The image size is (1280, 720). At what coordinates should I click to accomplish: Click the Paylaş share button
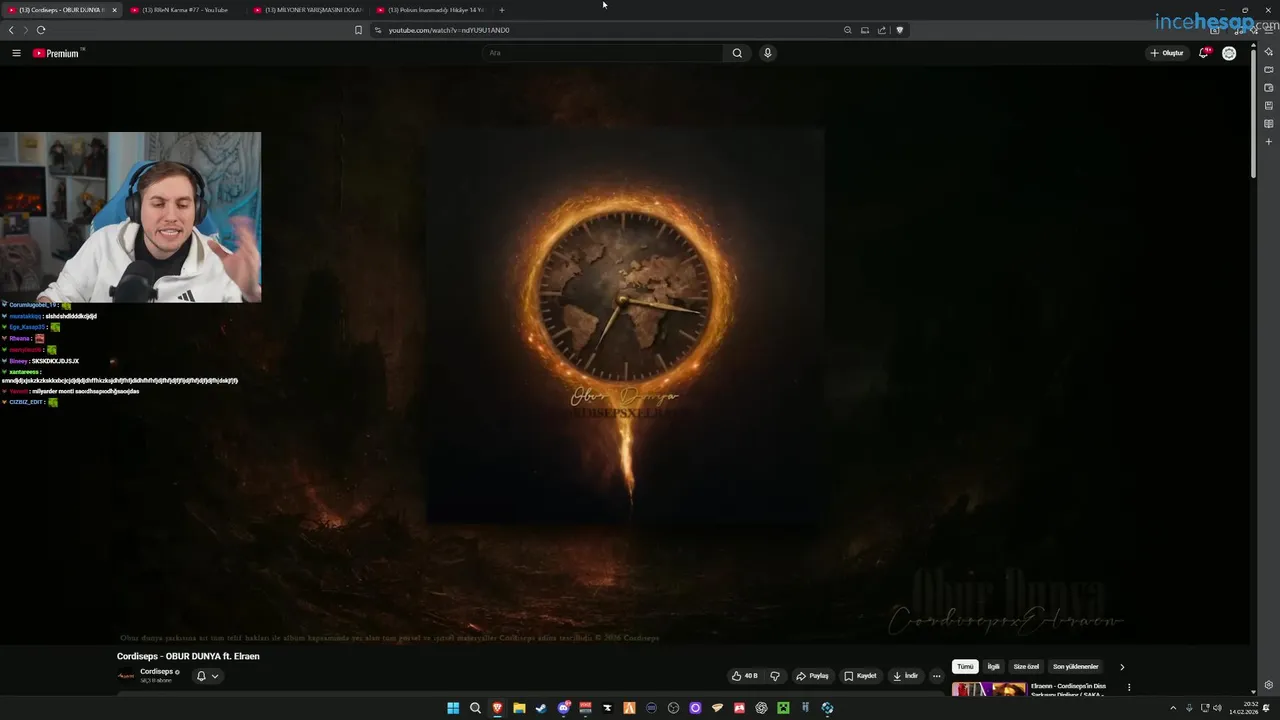[x=812, y=676]
